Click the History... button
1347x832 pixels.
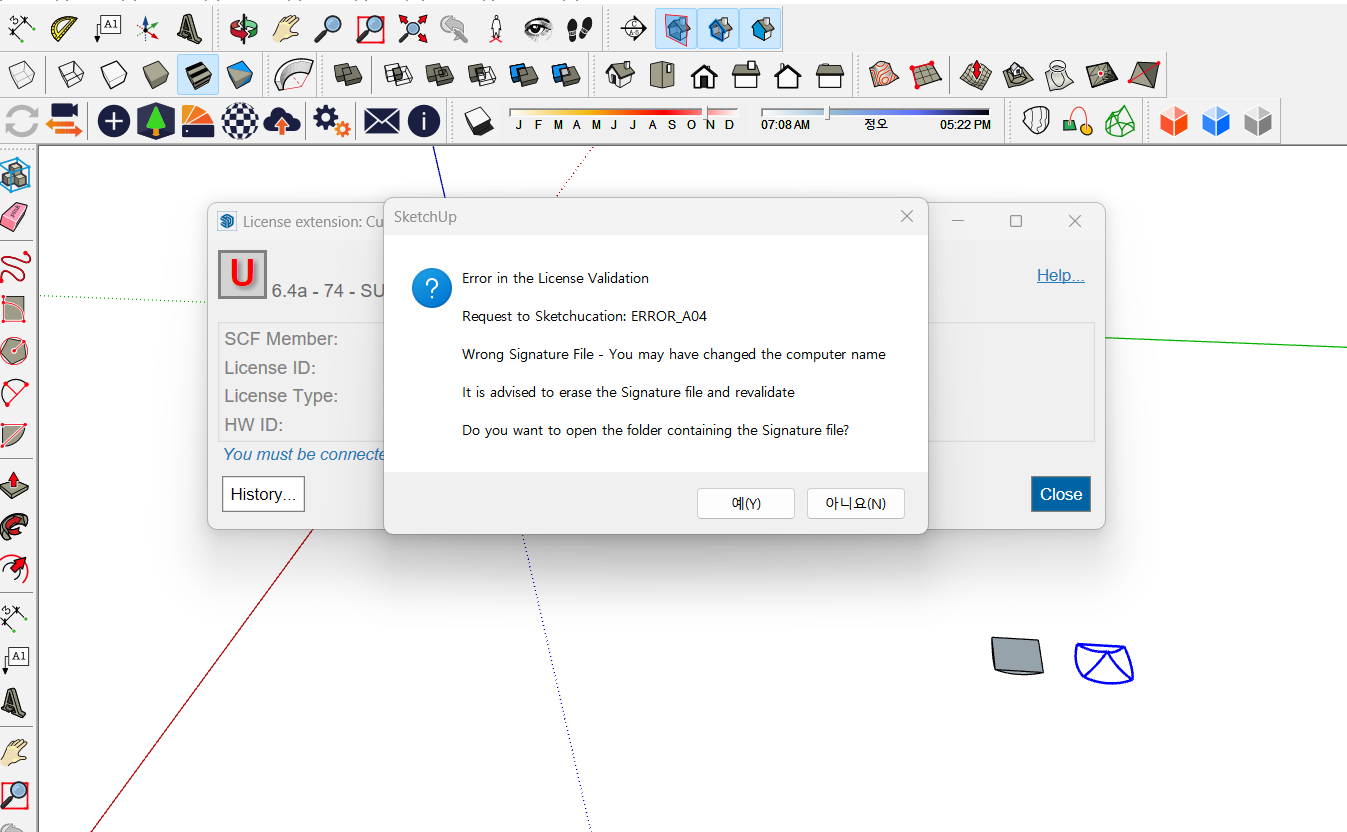click(x=263, y=494)
